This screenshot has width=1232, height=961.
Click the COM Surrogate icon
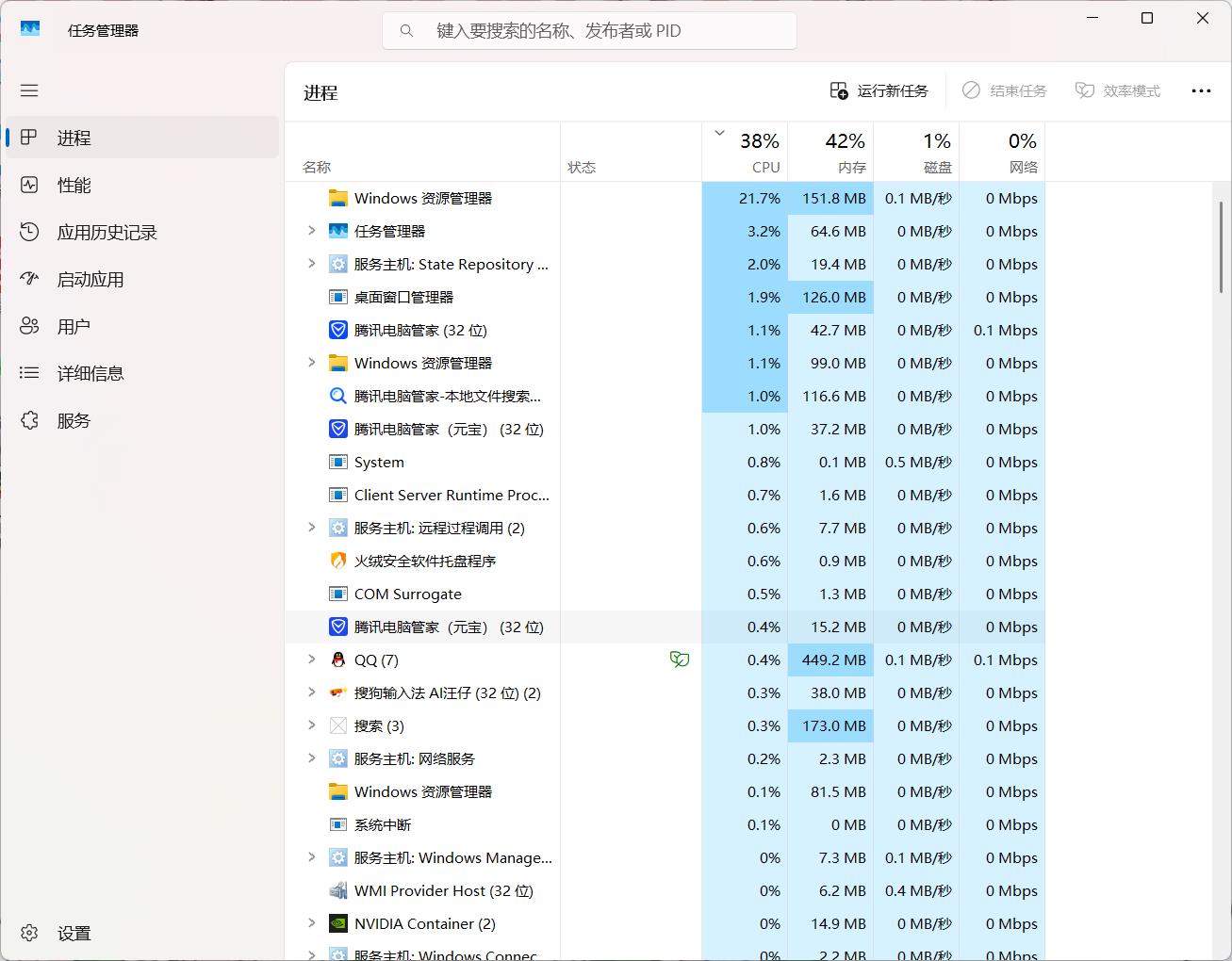pyautogui.click(x=338, y=594)
